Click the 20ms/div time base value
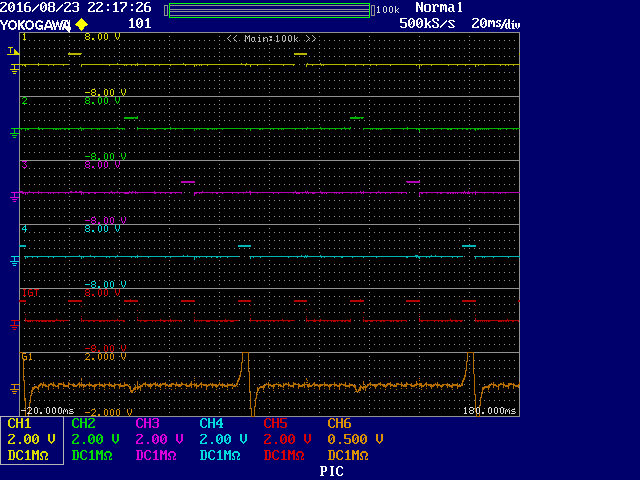The image size is (640, 480). pyautogui.click(x=496, y=23)
